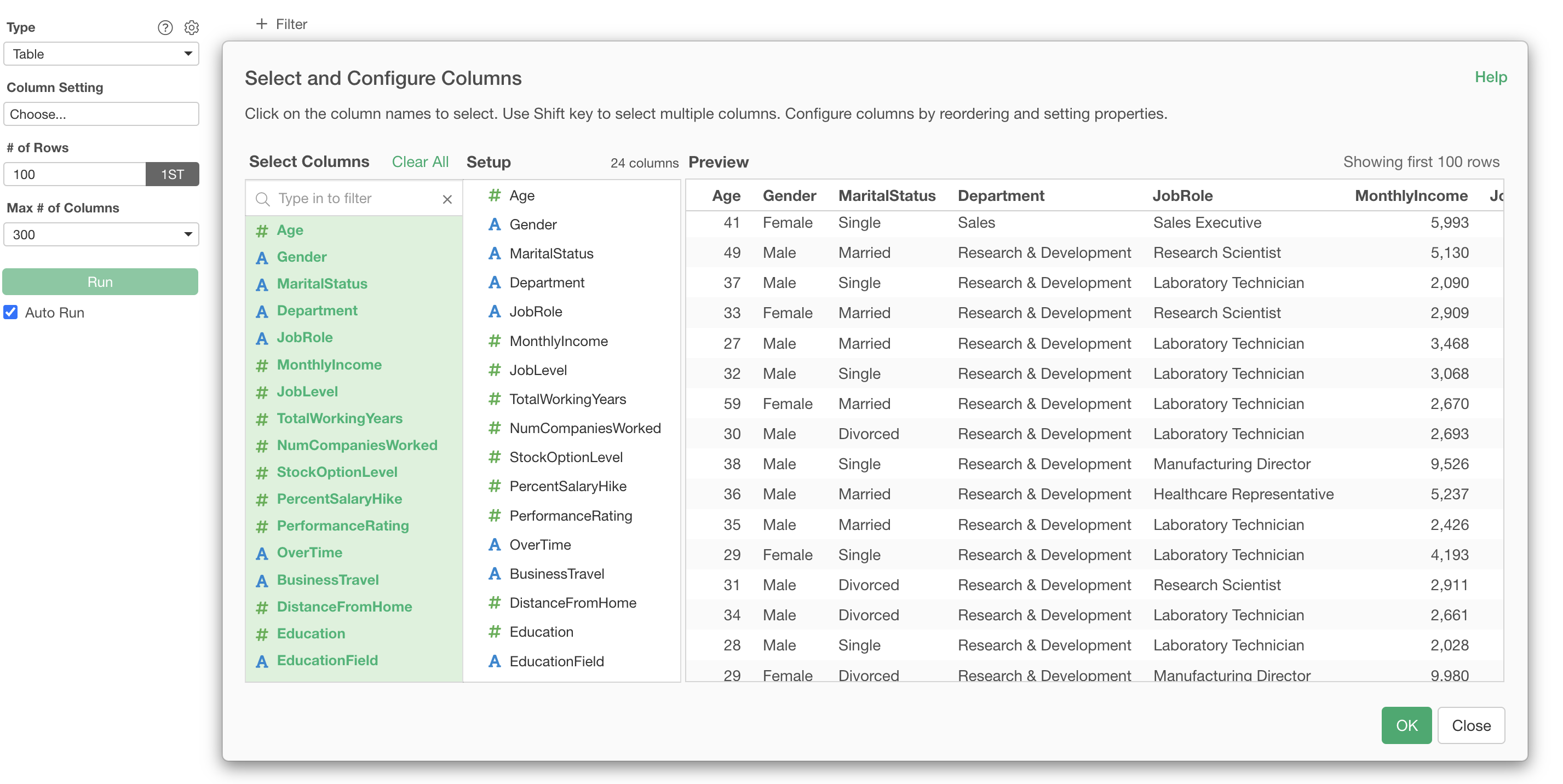Open the Type dropdown showing Table
This screenshot has width=1563, height=784.
pos(101,54)
